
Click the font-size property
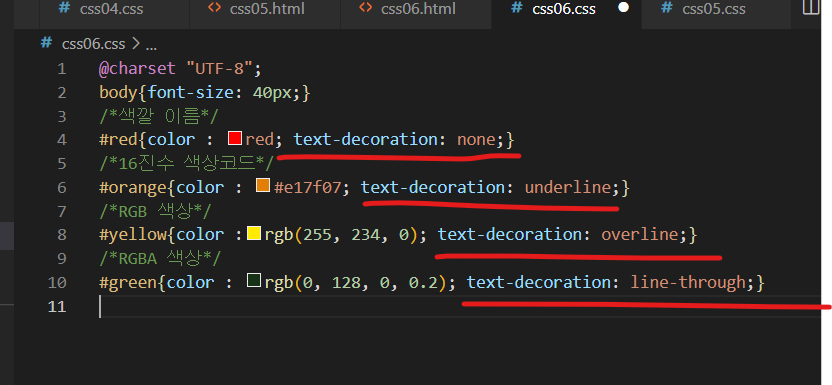191,93
